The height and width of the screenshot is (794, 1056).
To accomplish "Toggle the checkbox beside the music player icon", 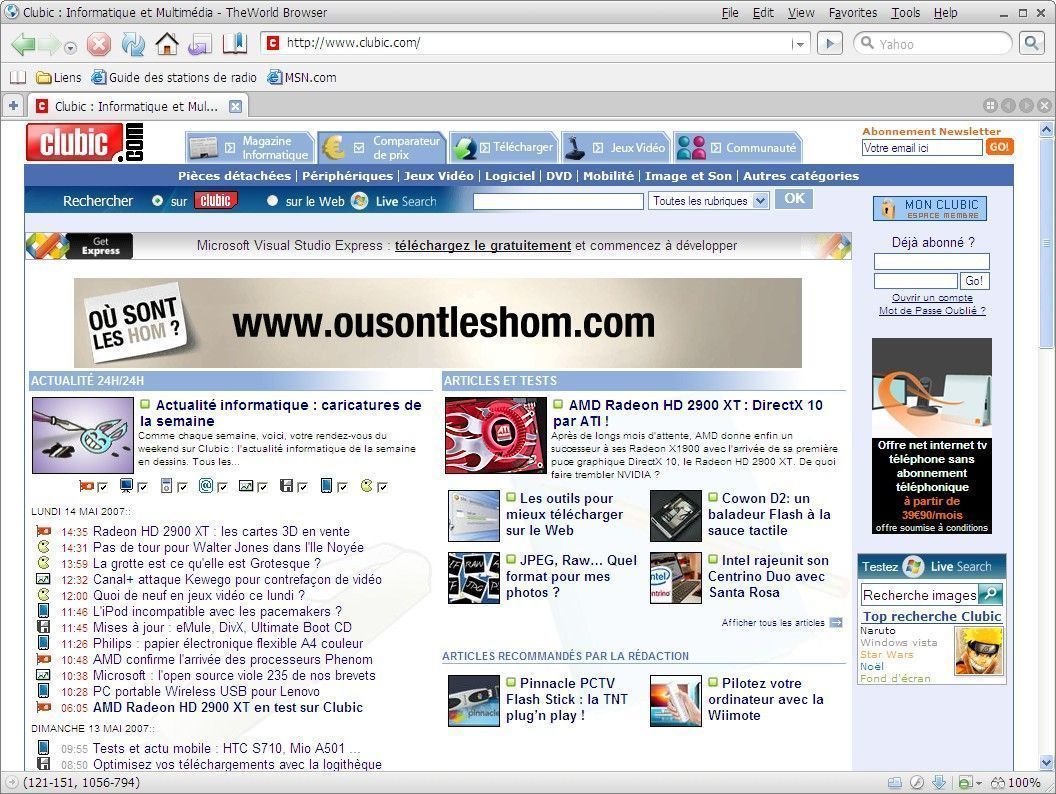I will pyautogui.click(x=183, y=487).
